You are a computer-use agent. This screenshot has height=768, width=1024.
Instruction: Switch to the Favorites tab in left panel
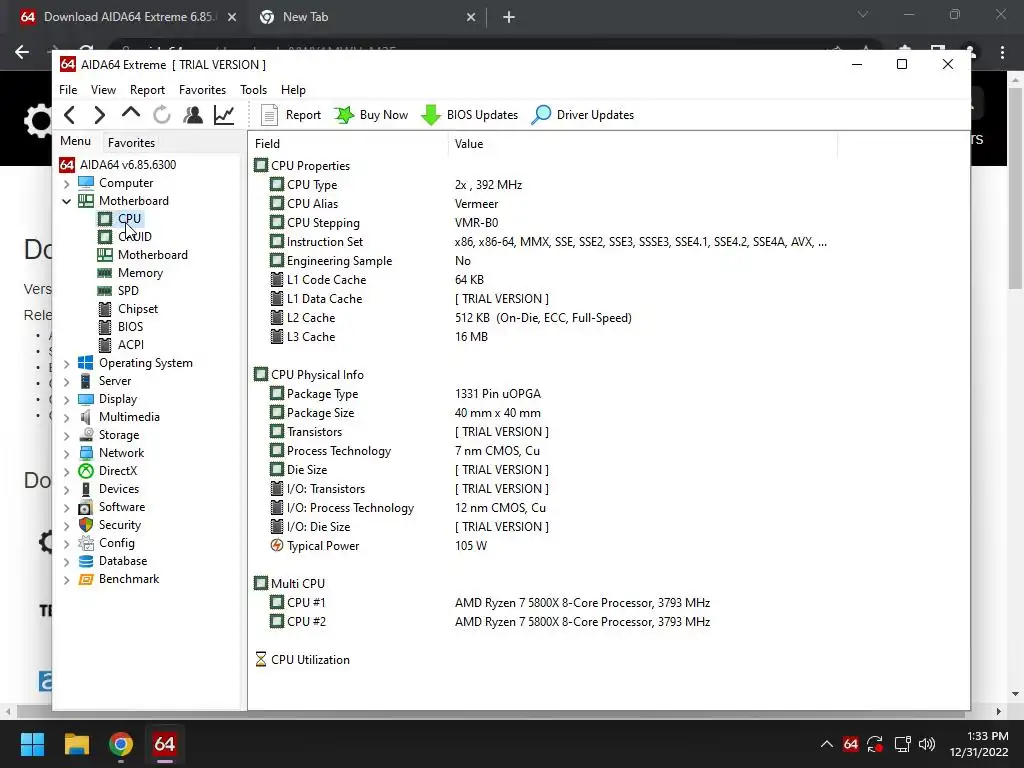tap(131, 142)
